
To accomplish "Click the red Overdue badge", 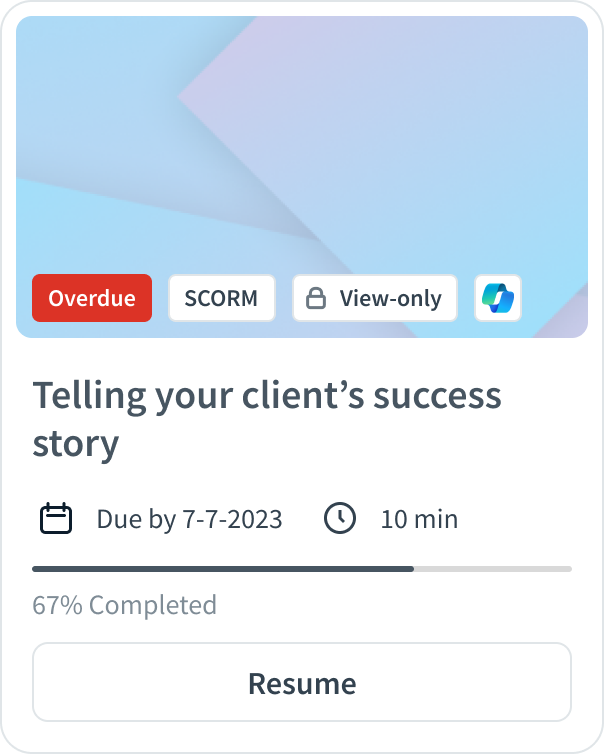I will pyautogui.click(x=92, y=298).
